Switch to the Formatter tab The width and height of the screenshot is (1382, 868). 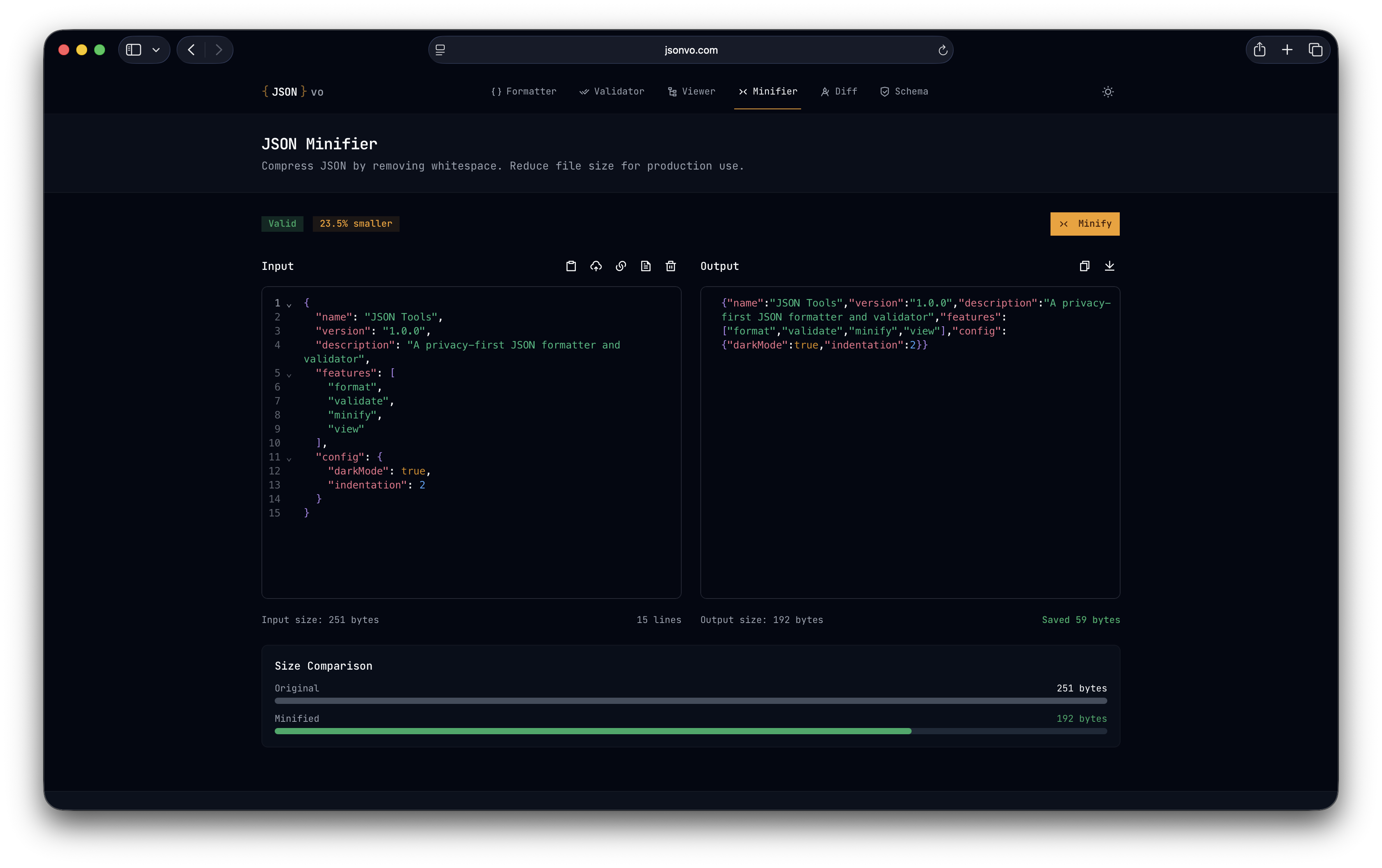coord(524,92)
